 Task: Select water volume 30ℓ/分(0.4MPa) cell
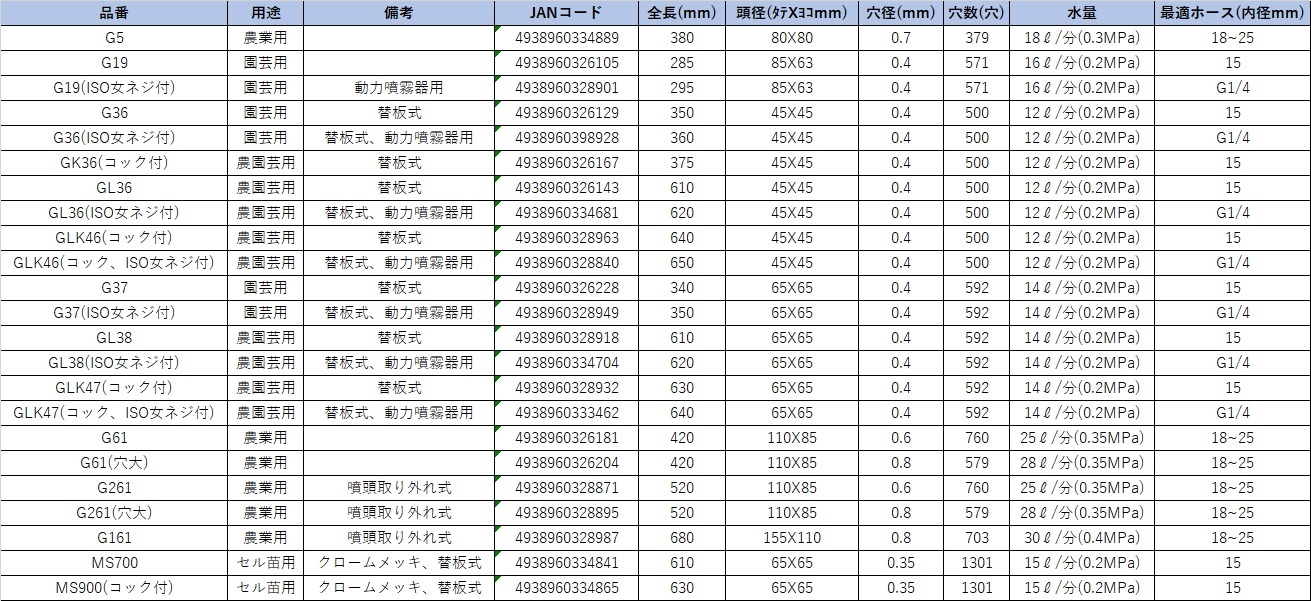point(1081,538)
